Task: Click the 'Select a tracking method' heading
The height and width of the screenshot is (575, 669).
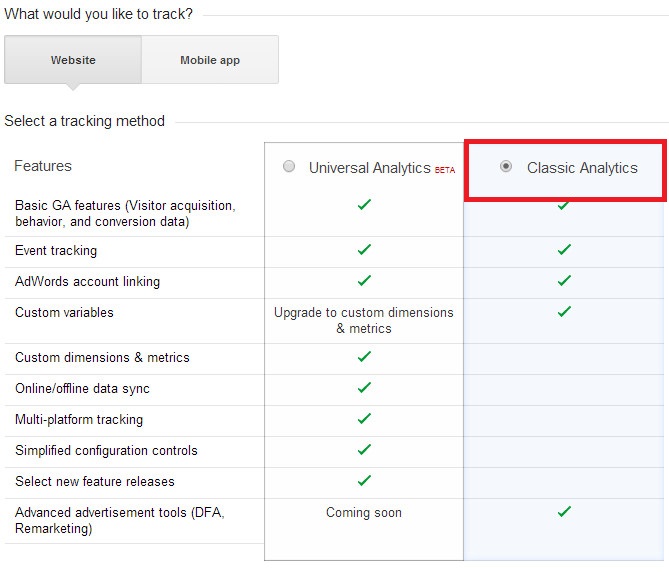Action: pyautogui.click(x=84, y=121)
